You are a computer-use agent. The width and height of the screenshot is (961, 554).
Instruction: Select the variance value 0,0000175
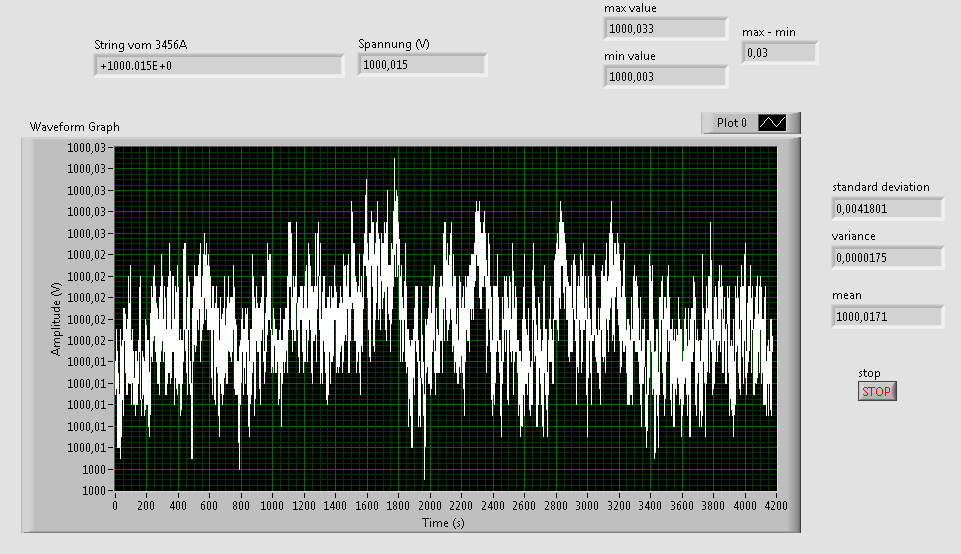tap(887, 257)
